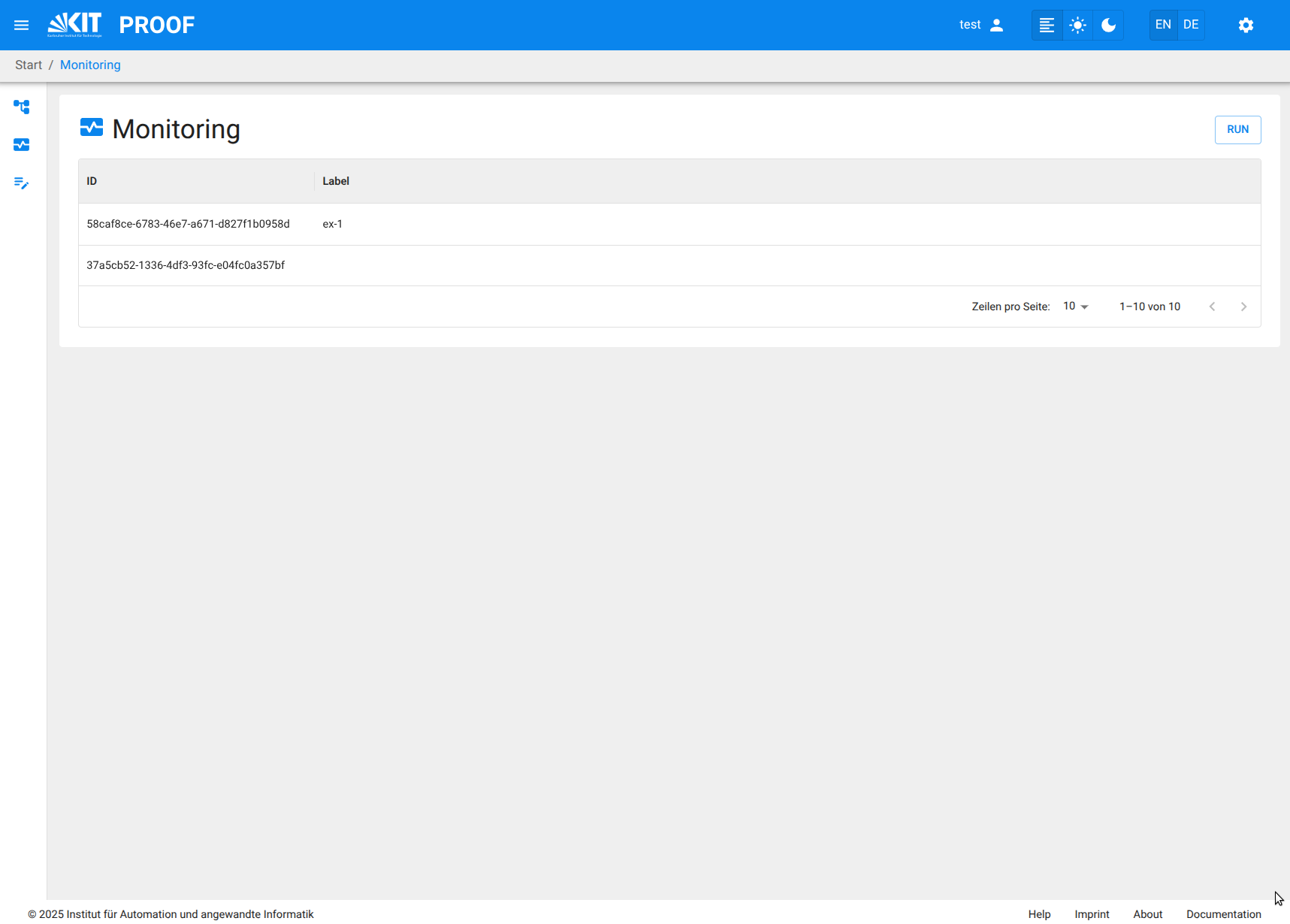Switch interface language to DE
The height and width of the screenshot is (924, 1290).
[1190, 24]
